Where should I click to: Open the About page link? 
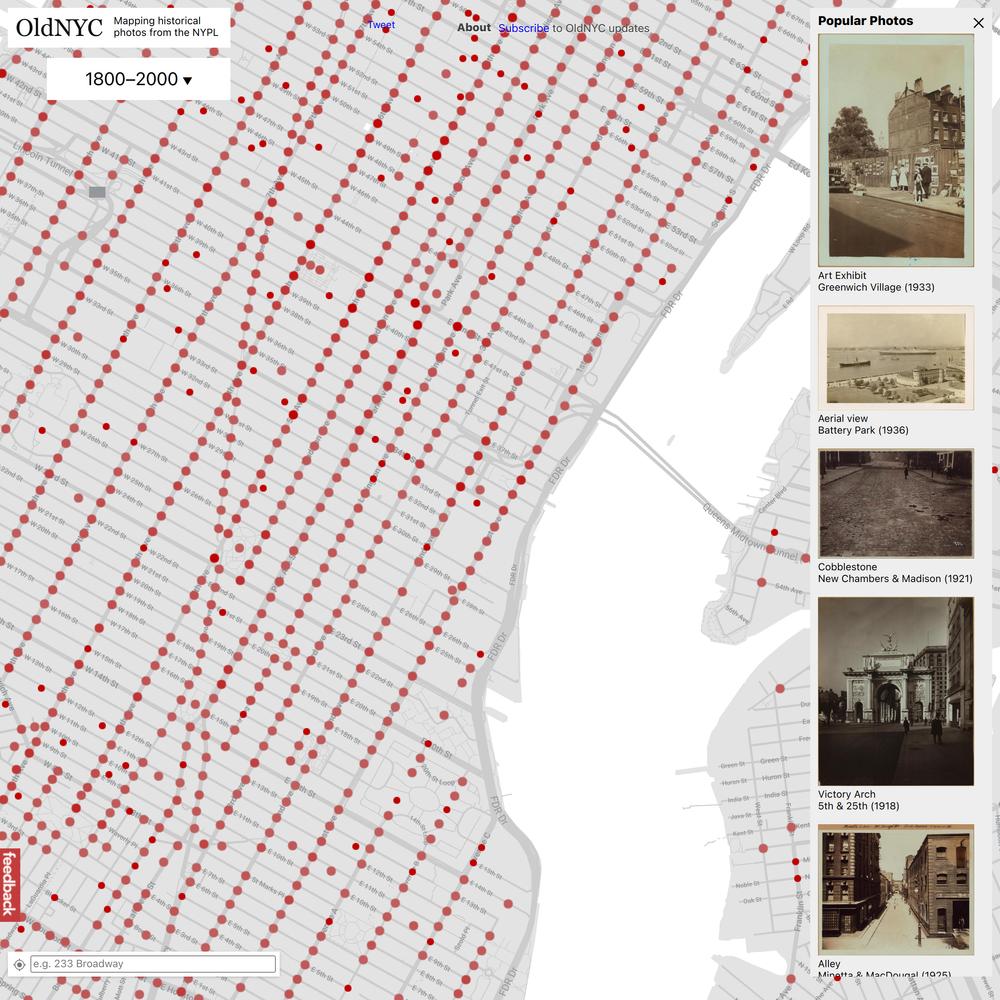click(474, 27)
